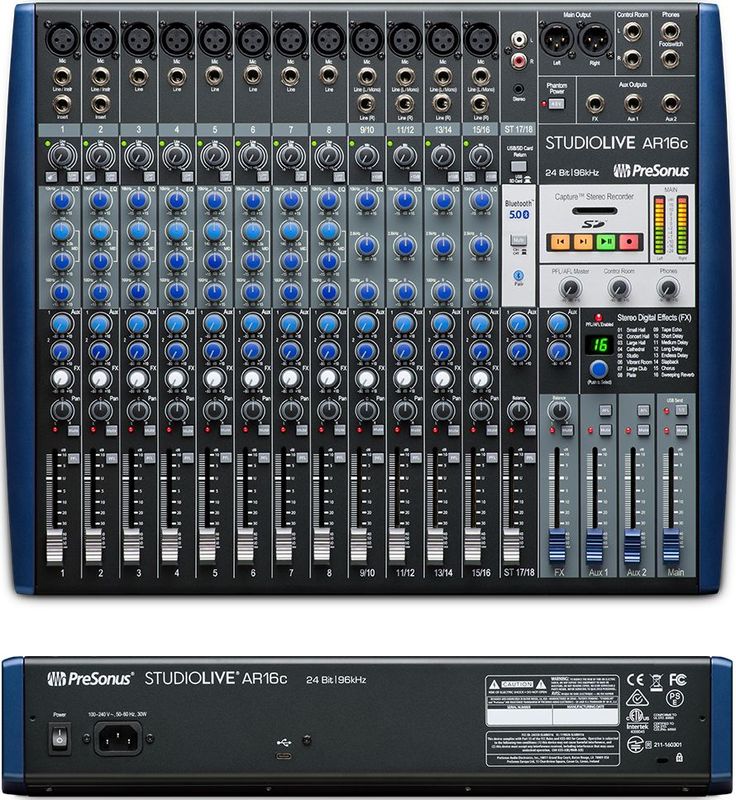Click the FX preset display showing 16
The height and width of the screenshot is (800, 736).
599,344
